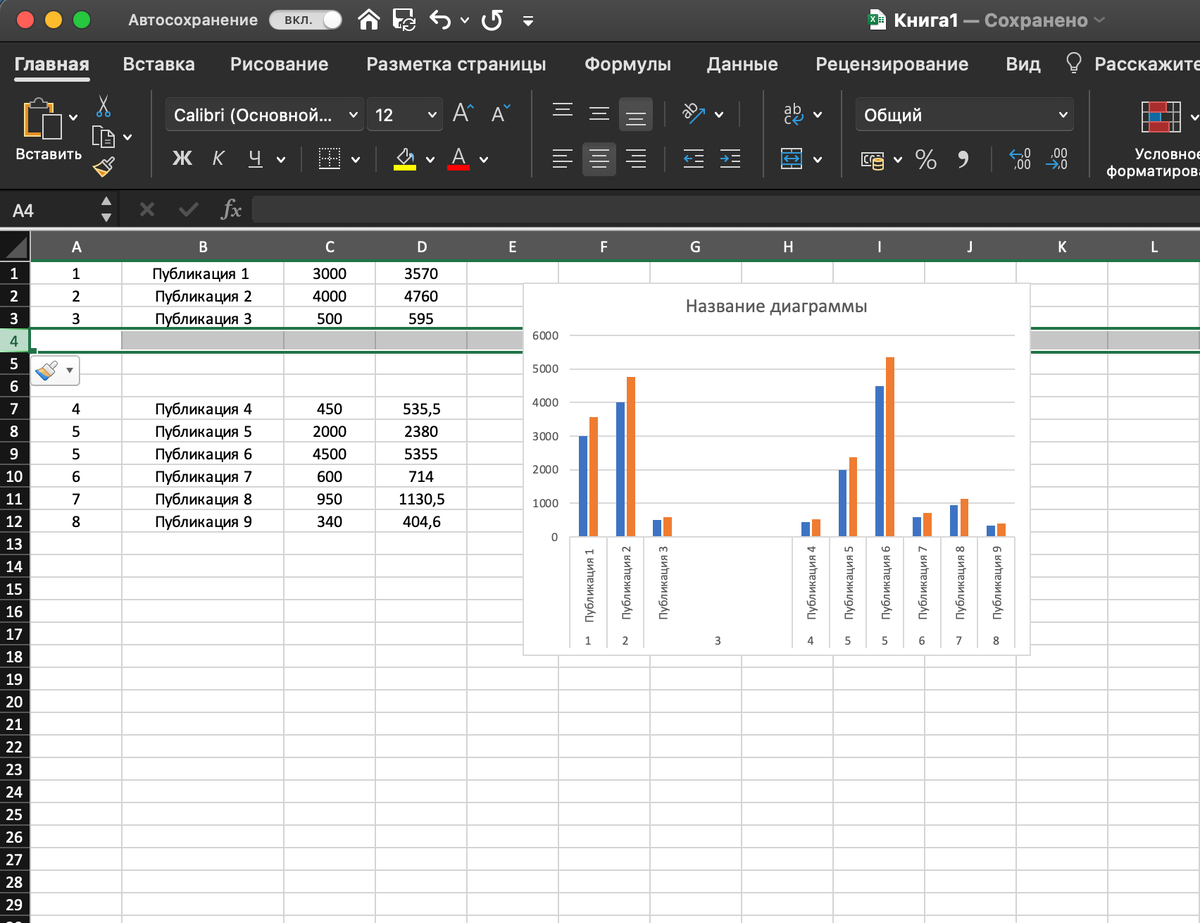Cut selection with the scissors icon
The width and height of the screenshot is (1200, 923).
coord(103,106)
